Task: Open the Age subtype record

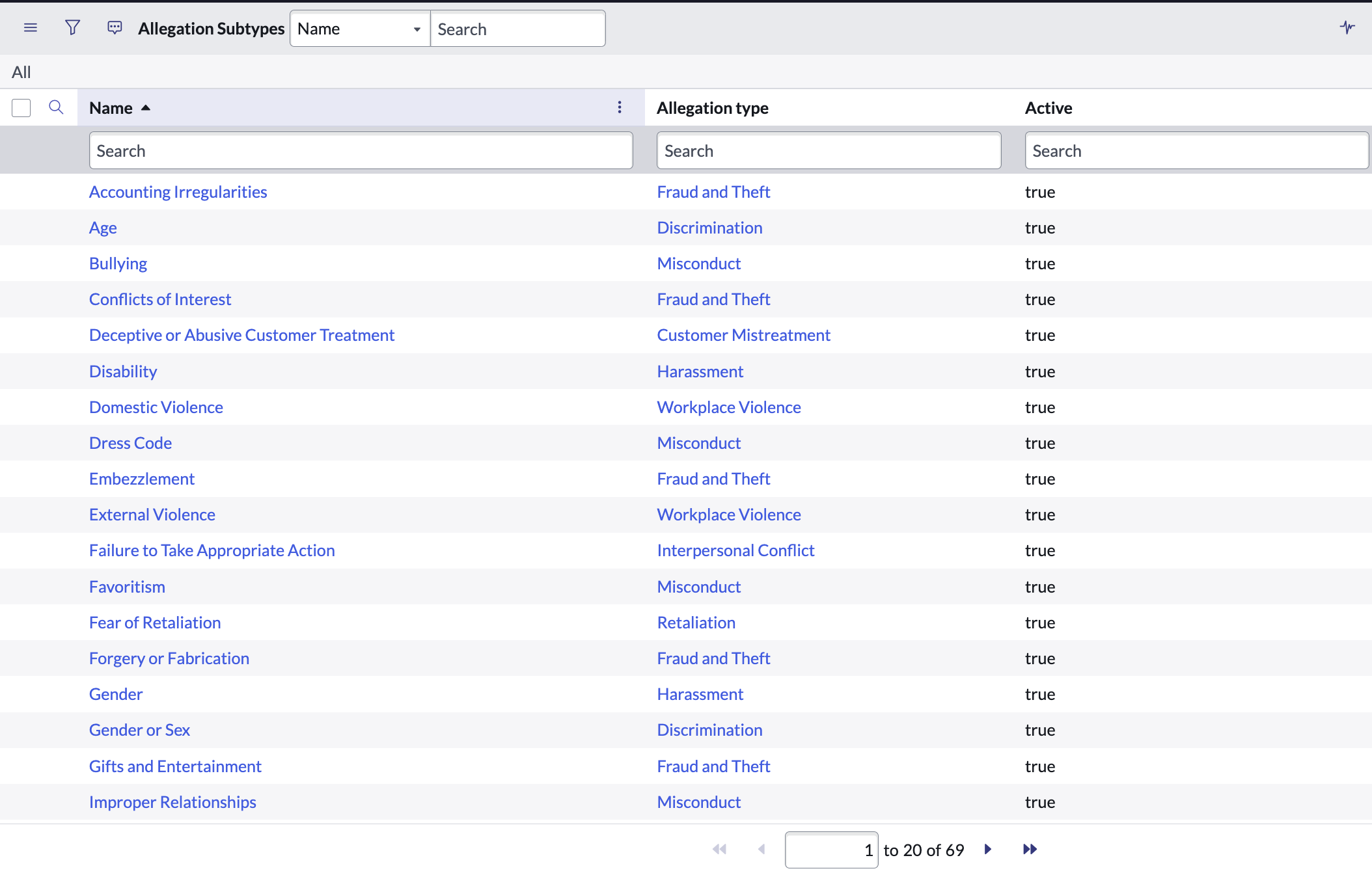Action: [x=103, y=228]
